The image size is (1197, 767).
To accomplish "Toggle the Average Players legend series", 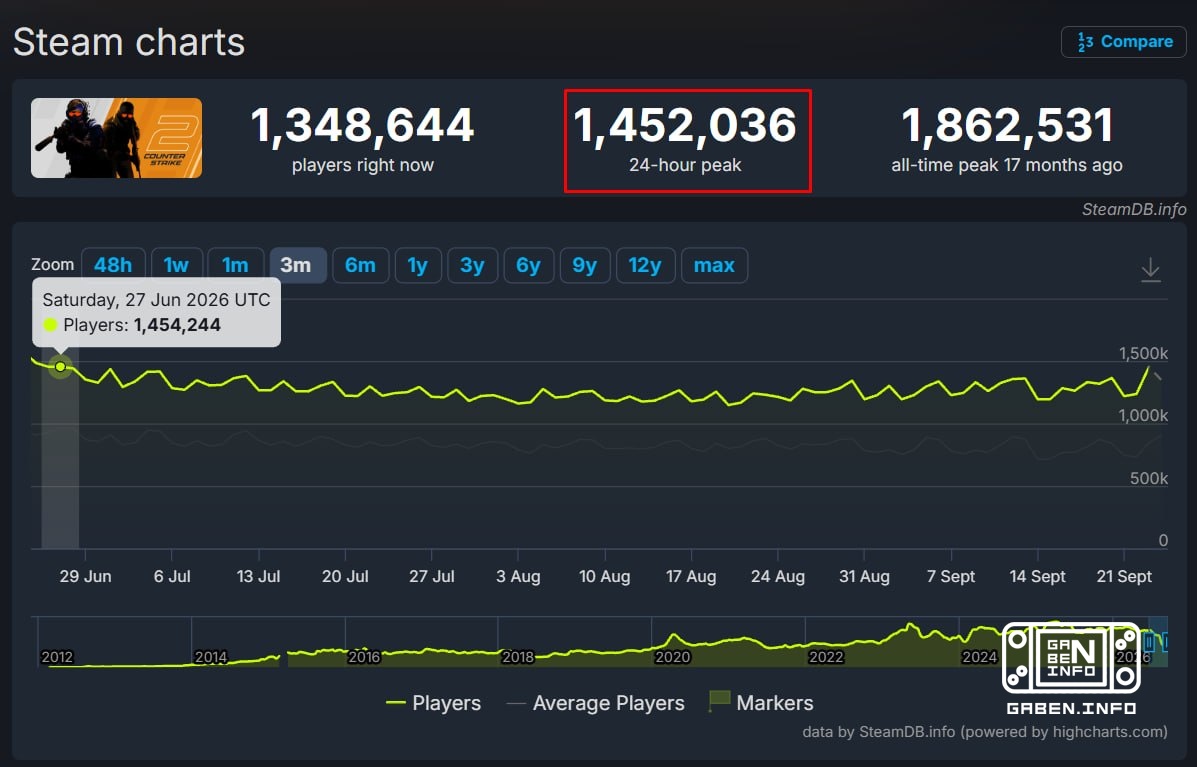I will [x=595, y=703].
